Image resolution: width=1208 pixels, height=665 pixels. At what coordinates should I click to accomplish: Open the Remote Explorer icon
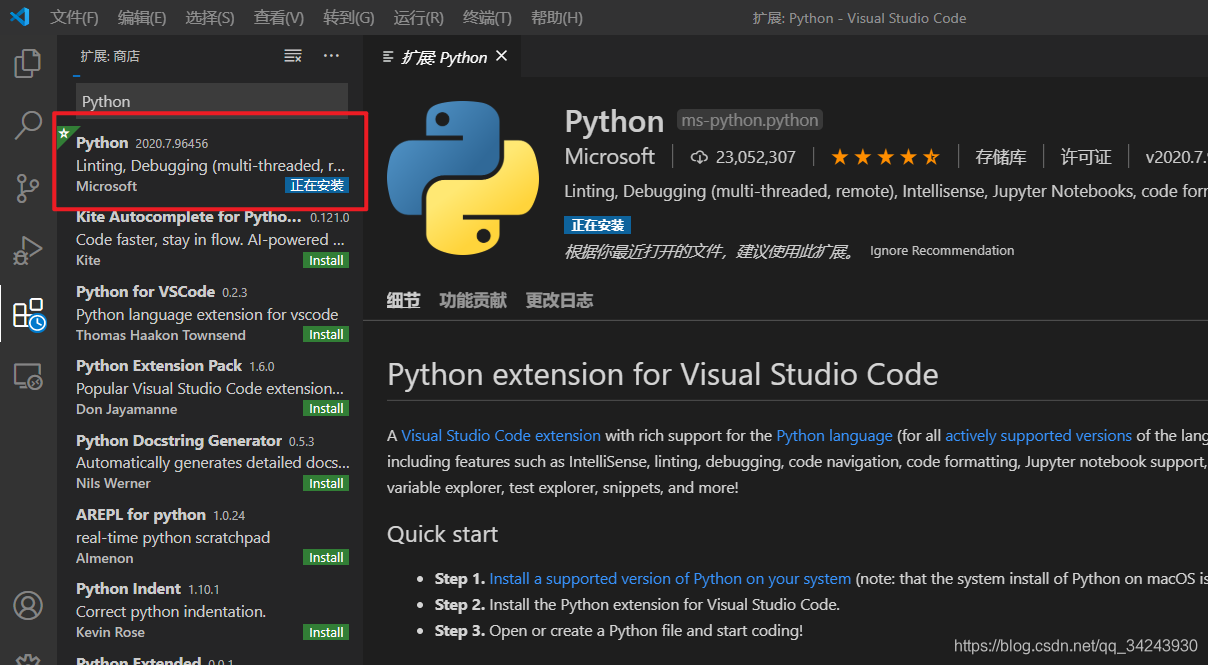28,376
